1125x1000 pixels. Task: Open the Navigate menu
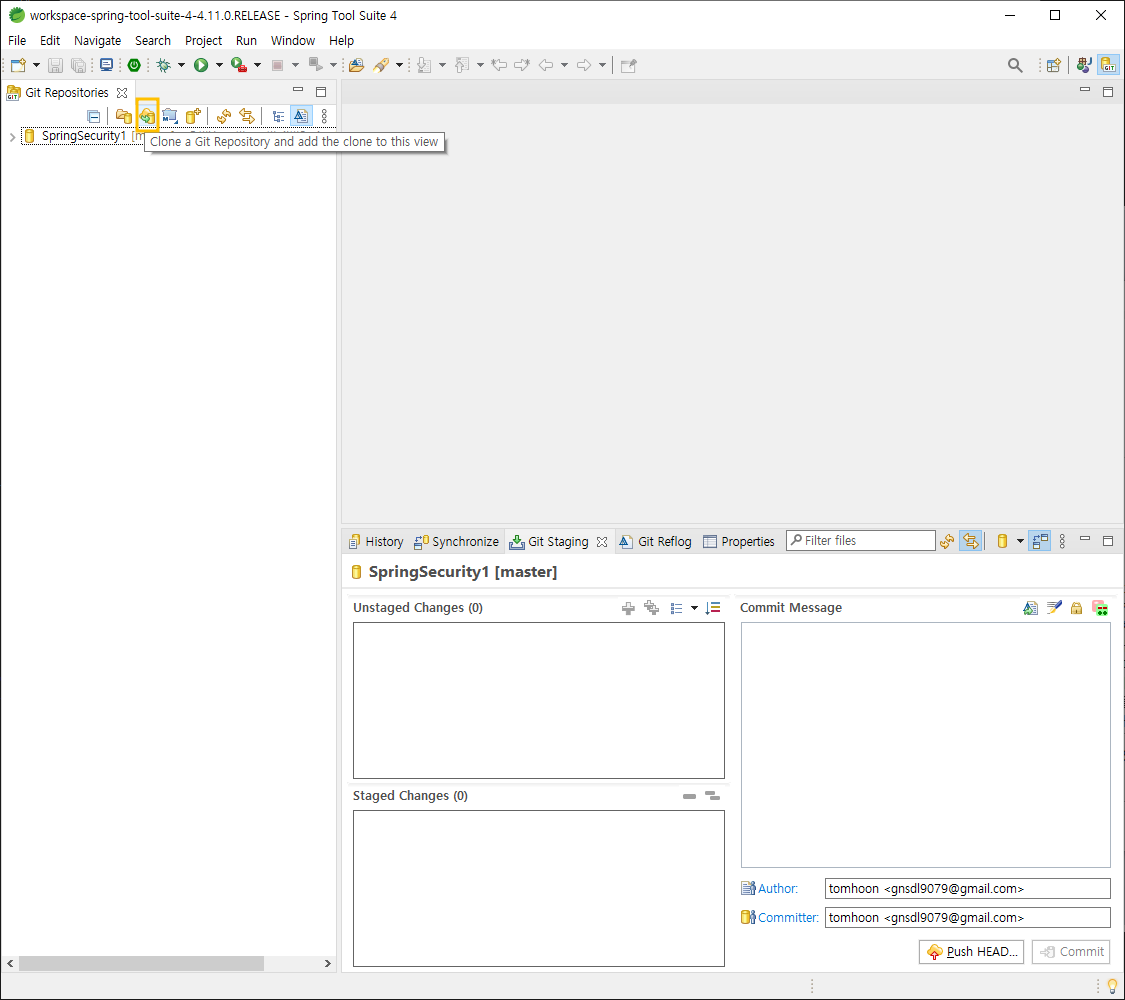pyautogui.click(x=98, y=40)
